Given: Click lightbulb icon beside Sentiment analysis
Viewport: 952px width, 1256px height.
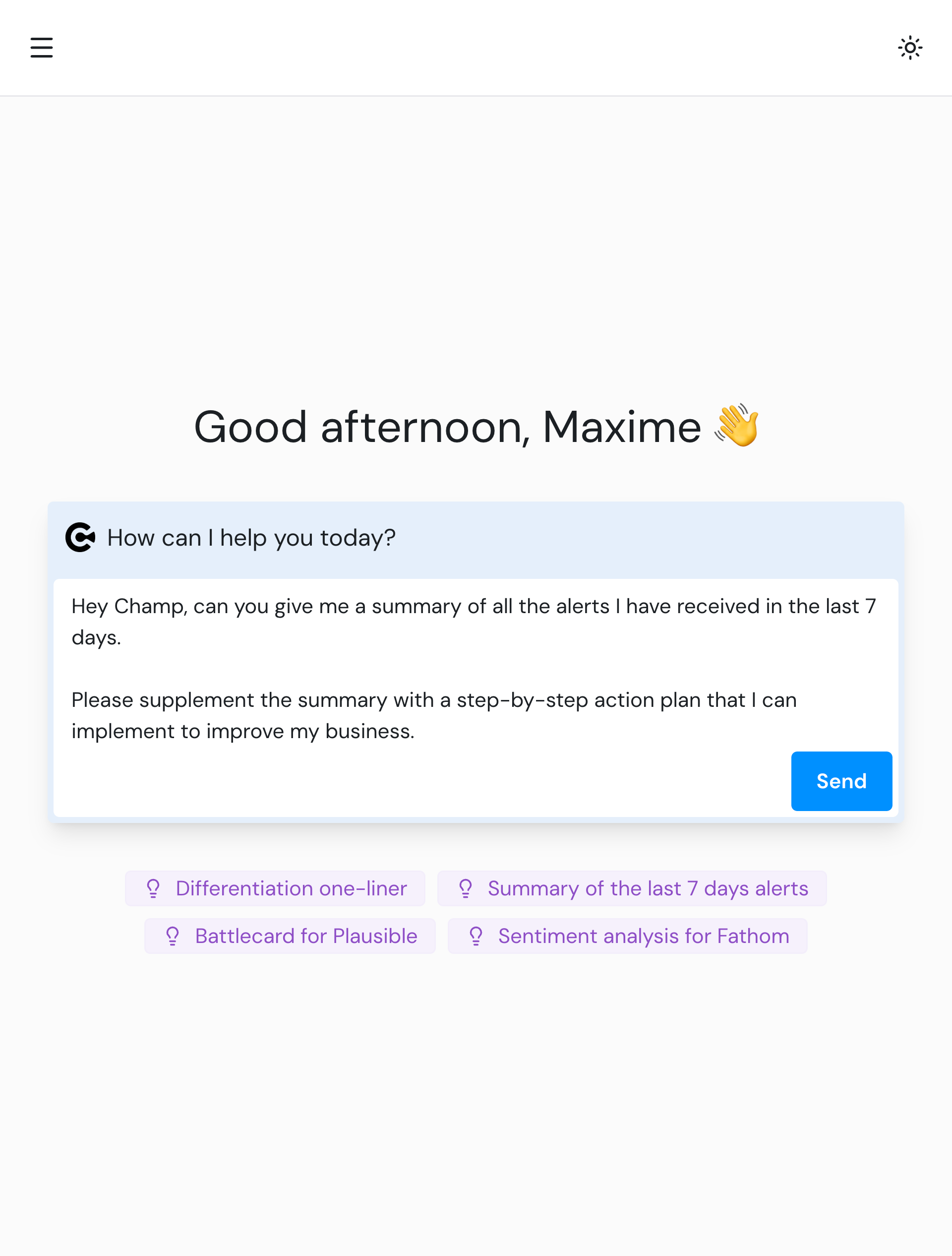Looking at the screenshot, I should 476,936.
